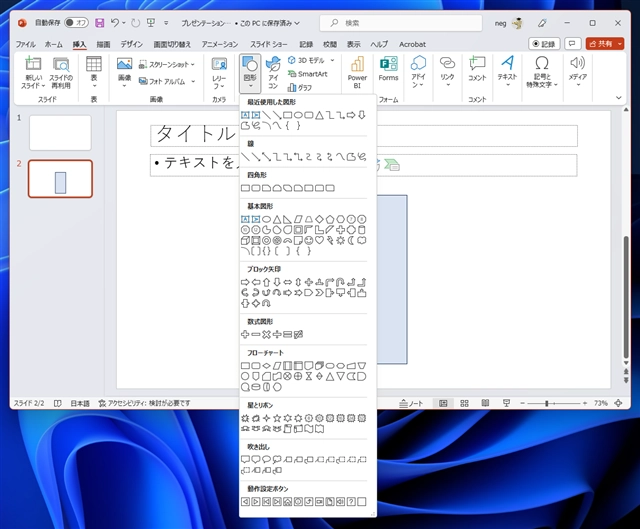Insert the flowchart decision diamond shape
This screenshot has width=640, height=529.
[x=267, y=366]
